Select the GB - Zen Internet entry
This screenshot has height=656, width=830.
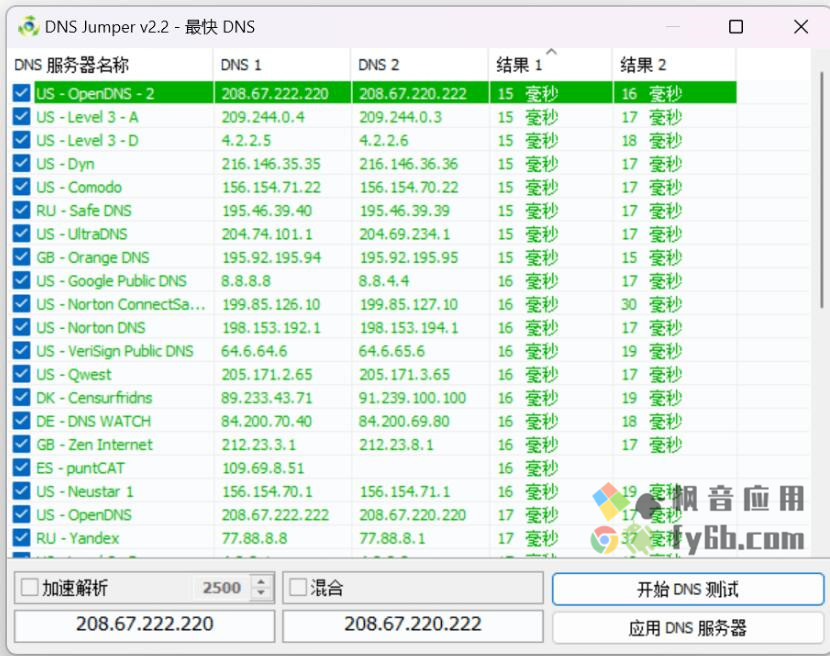coord(94,444)
